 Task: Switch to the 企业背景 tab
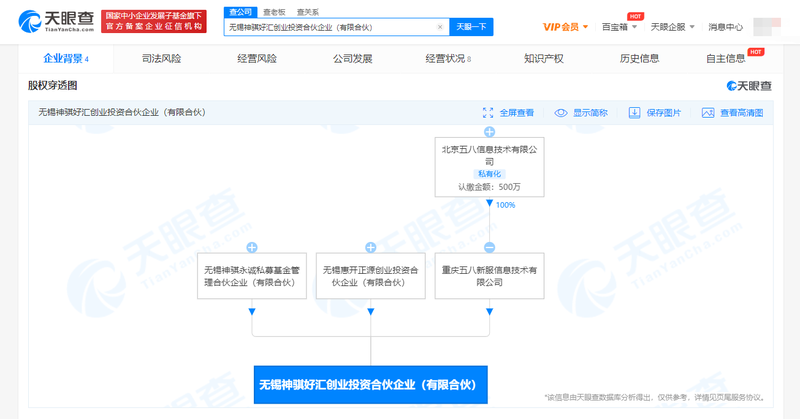point(66,59)
